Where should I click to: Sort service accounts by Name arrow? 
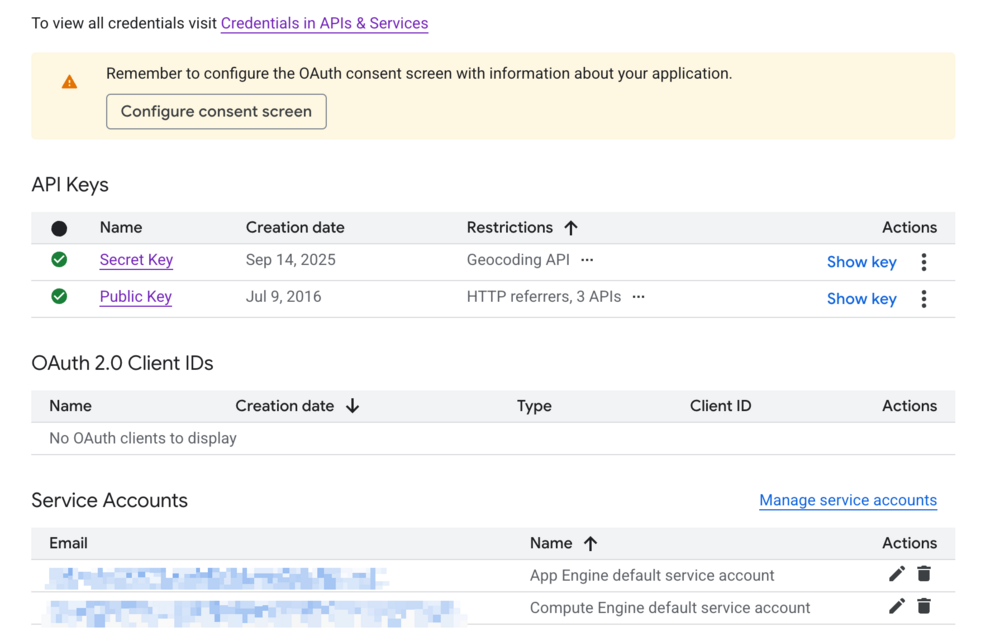point(591,543)
